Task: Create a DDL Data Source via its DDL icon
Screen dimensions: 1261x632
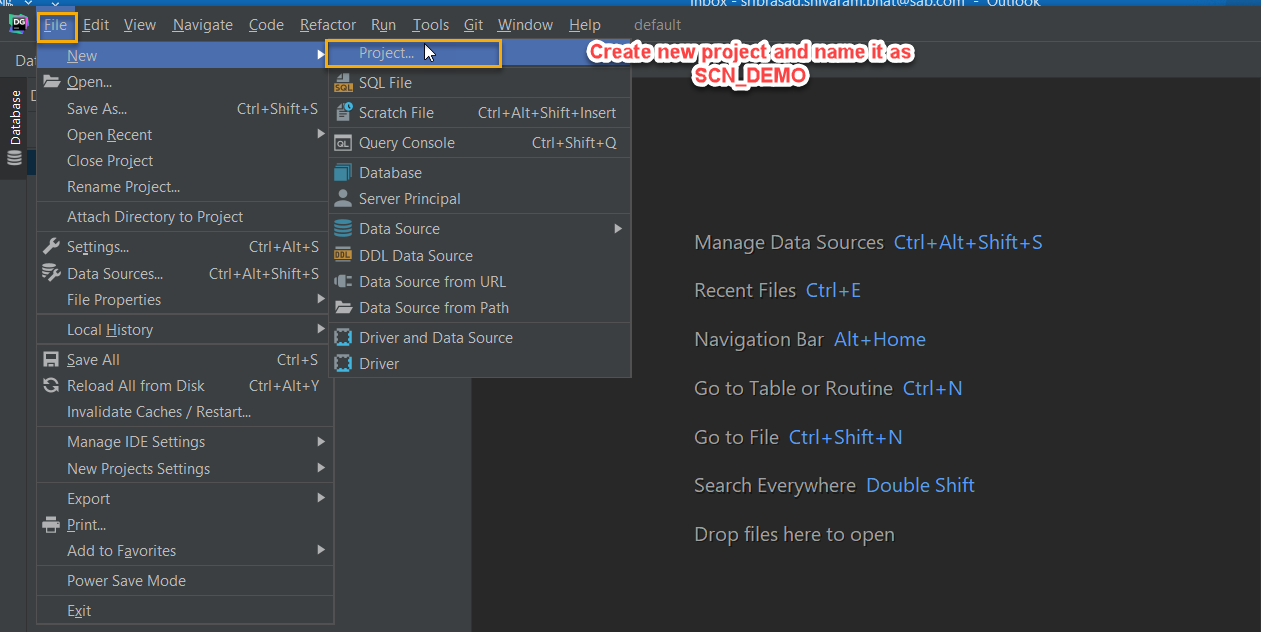Action: (344, 255)
